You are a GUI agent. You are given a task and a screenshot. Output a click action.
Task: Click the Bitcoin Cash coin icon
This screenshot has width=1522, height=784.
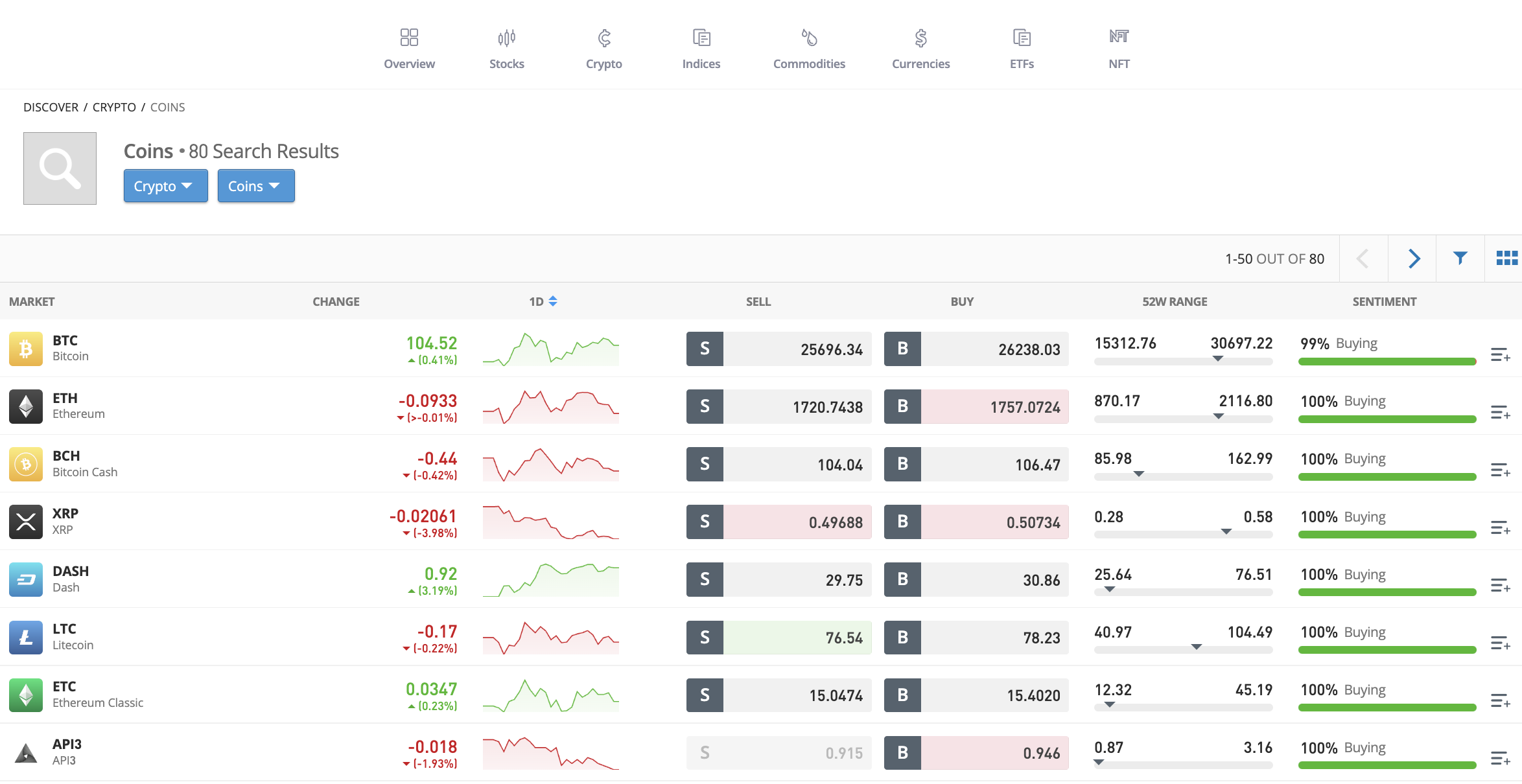click(x=26, y=464)
